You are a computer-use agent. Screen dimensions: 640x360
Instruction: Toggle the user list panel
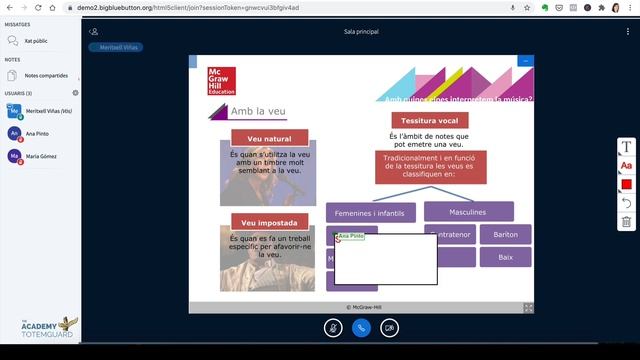click(93, 31)
